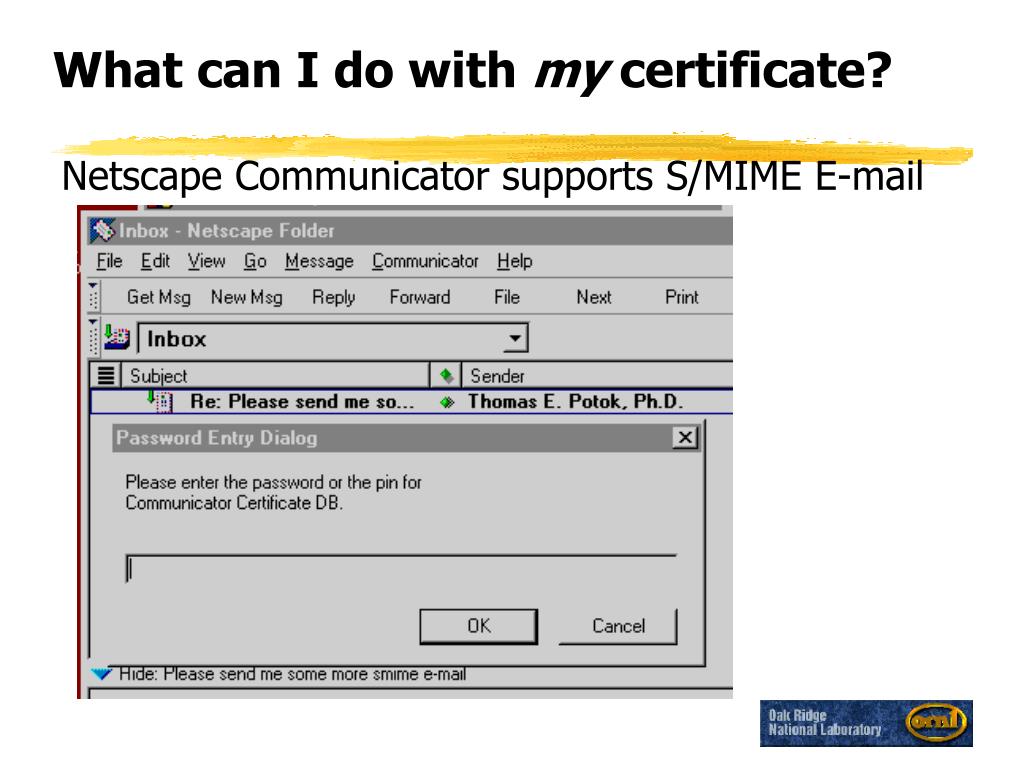Click the Inbox folder icon beside the dropdown
1024x768 pixels.
(x=117, y=337)
